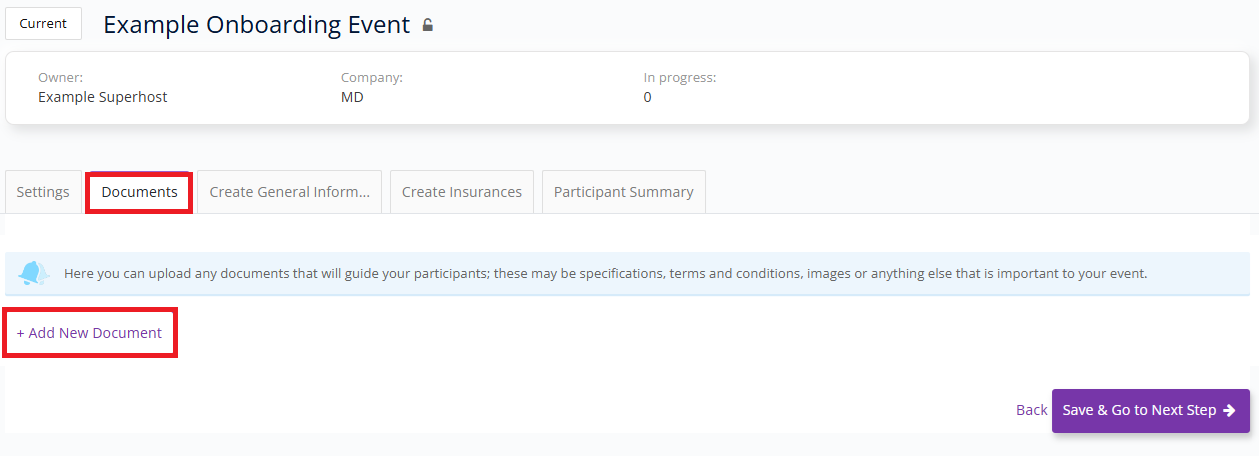Click the MD company value
Screen dimensions: 1259x456
352,97
